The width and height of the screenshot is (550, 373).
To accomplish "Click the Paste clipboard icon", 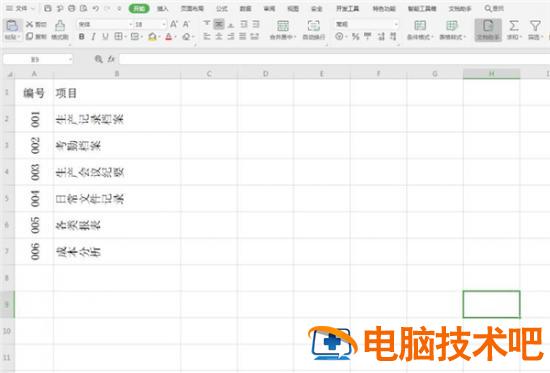I will pos(12,26).
